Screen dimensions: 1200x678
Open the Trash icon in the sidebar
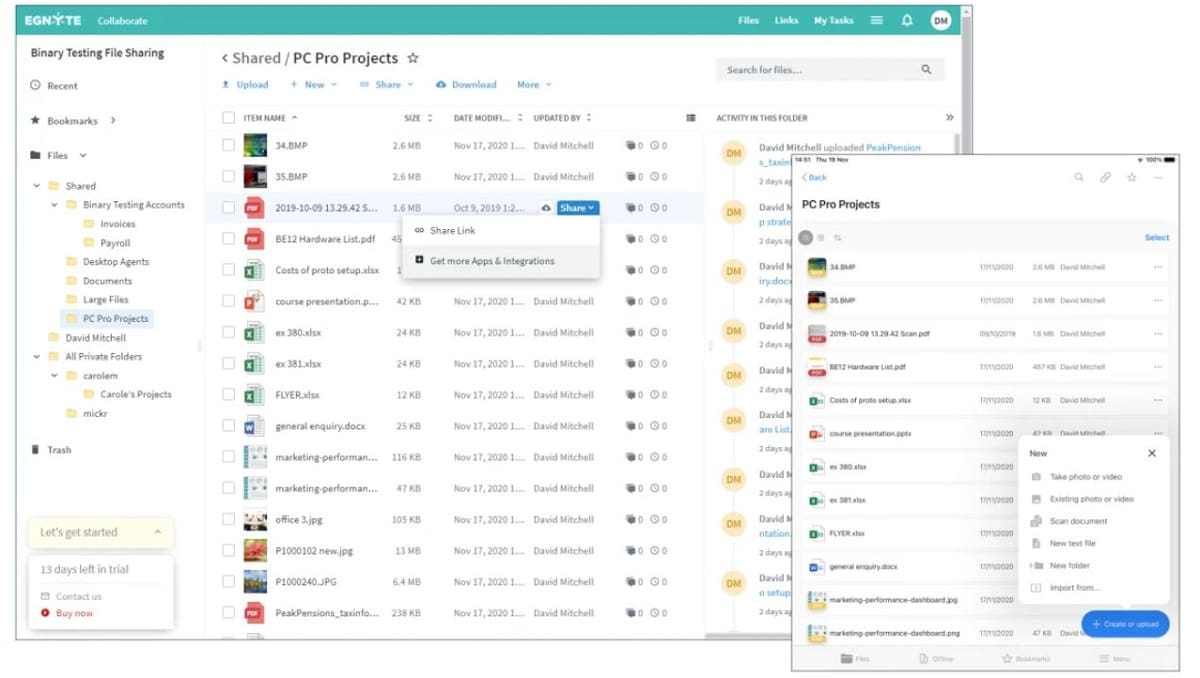click(36, 450)
